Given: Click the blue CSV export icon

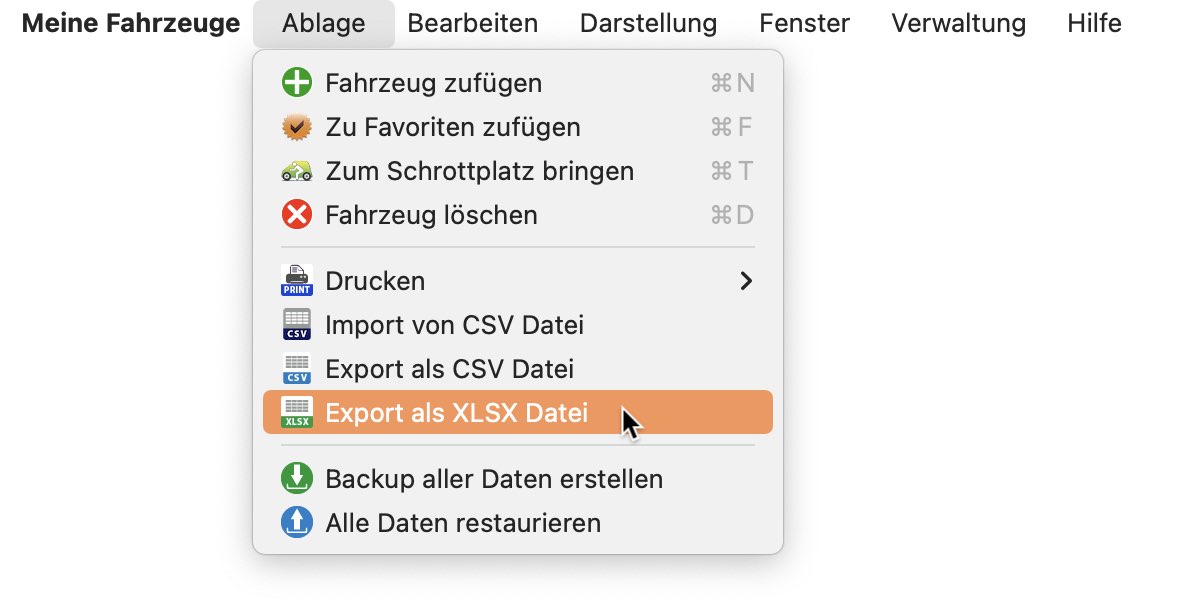Looking at the screenshot, I should (297, 369).
